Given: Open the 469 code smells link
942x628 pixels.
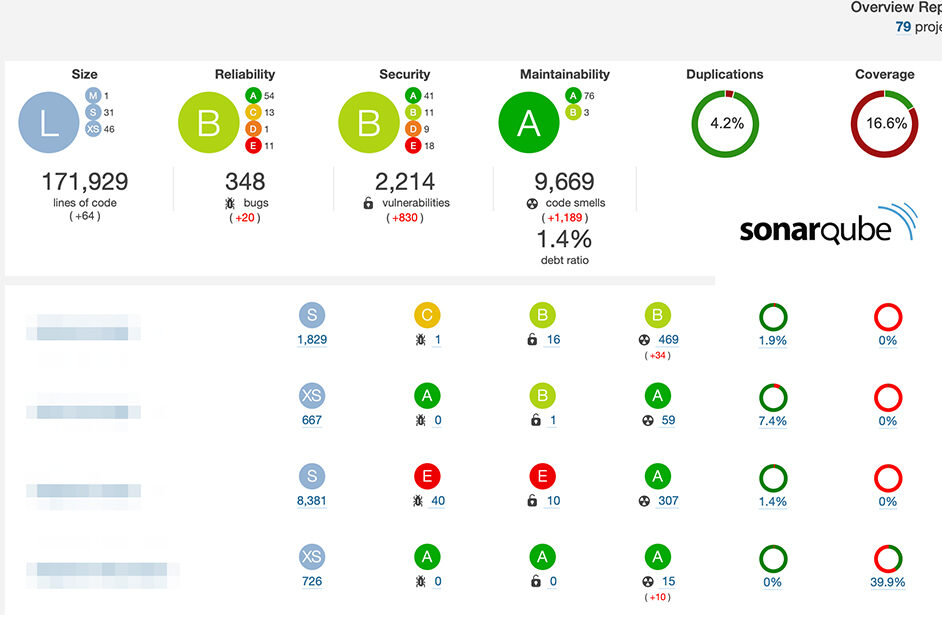Looking at the screenshot, I should click(668, 340).
